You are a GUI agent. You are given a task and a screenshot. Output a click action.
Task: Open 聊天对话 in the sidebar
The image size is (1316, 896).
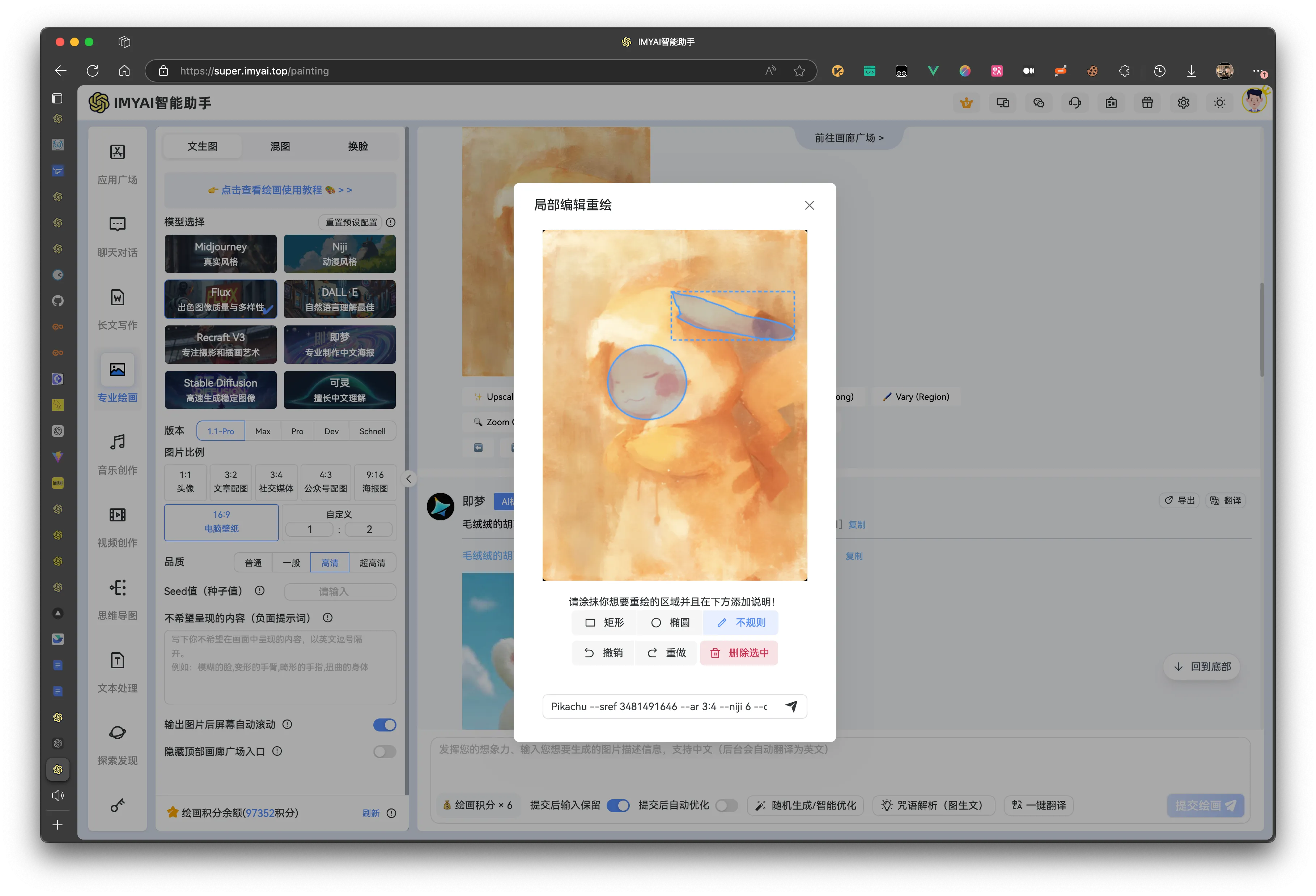tap(117, 236)
